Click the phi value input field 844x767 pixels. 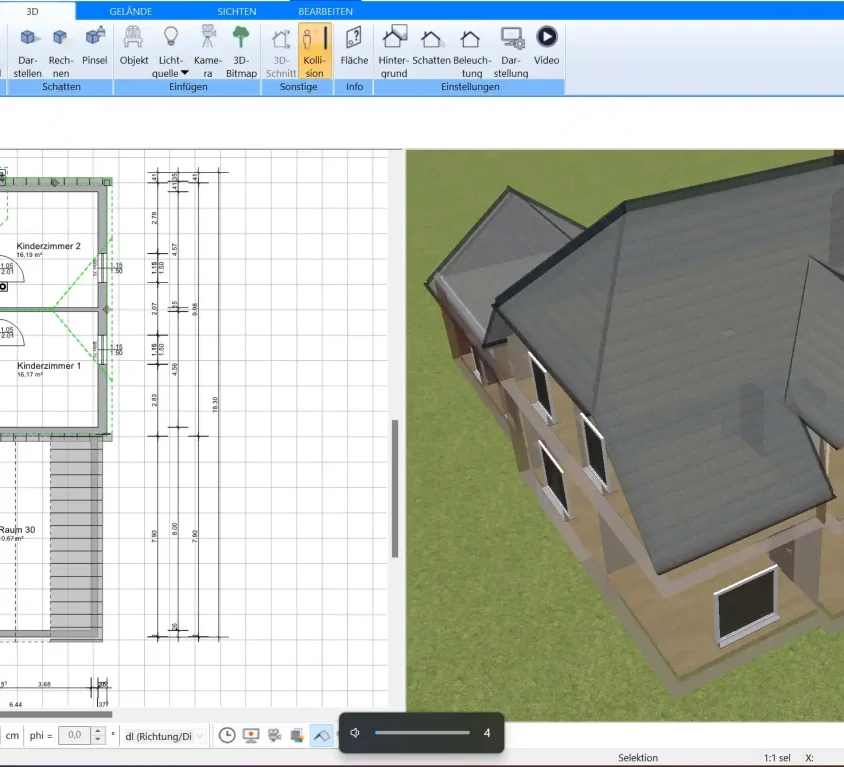[x=75, y=735]
